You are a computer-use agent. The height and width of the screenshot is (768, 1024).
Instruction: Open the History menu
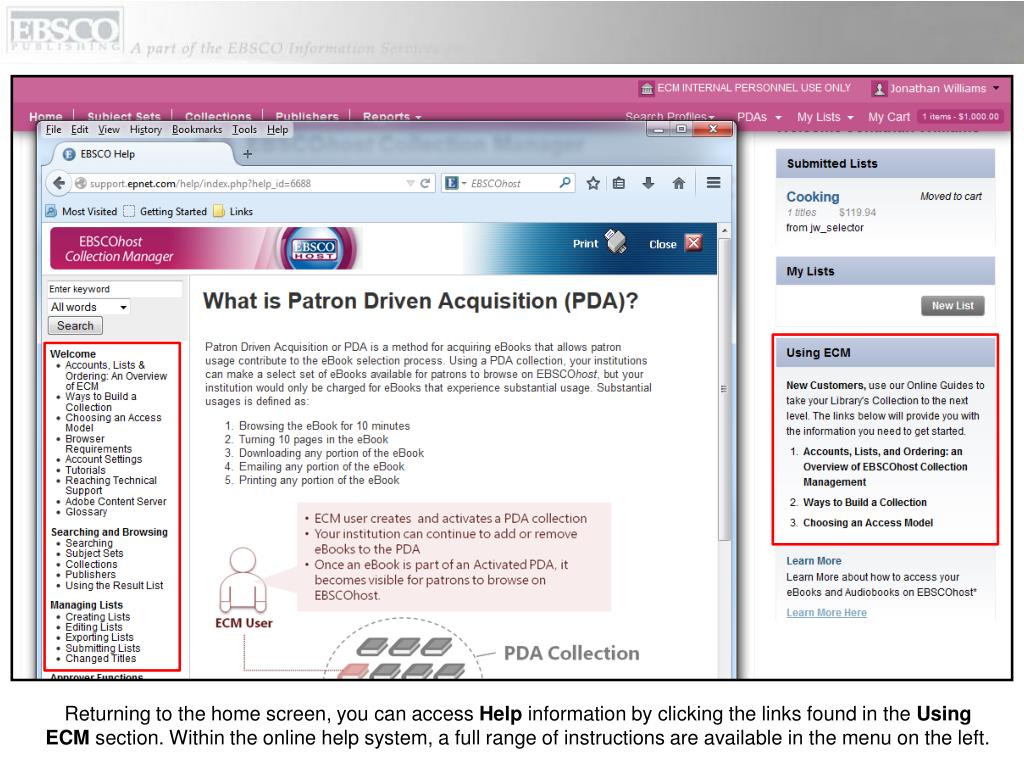(146, 130)
